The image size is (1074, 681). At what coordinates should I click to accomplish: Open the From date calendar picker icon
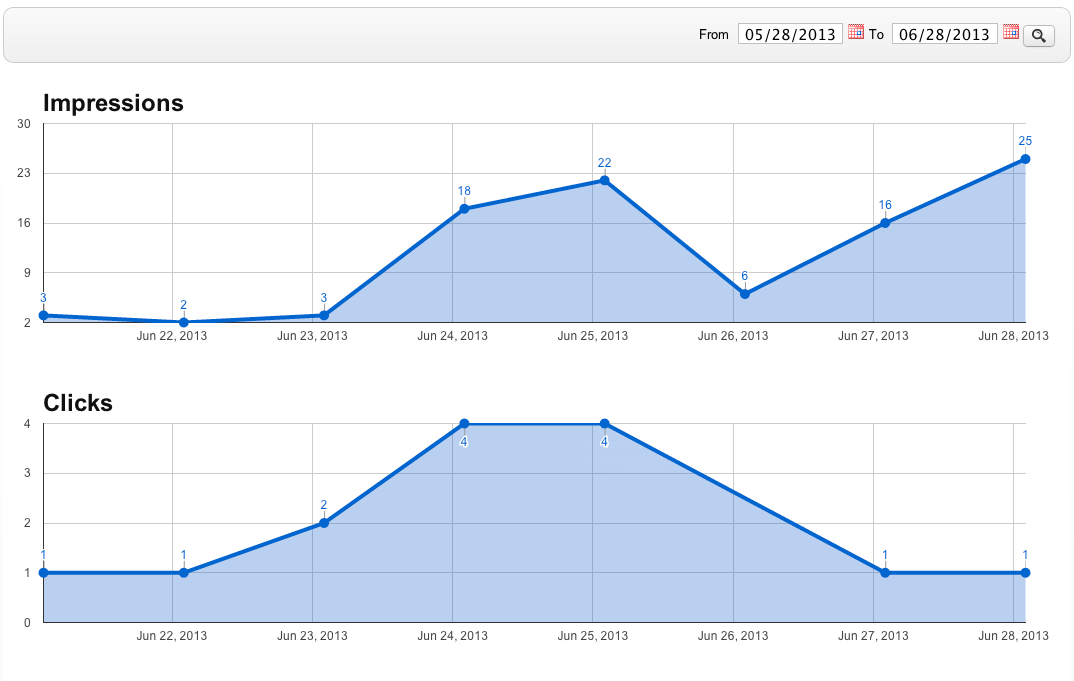coord(855,33)
